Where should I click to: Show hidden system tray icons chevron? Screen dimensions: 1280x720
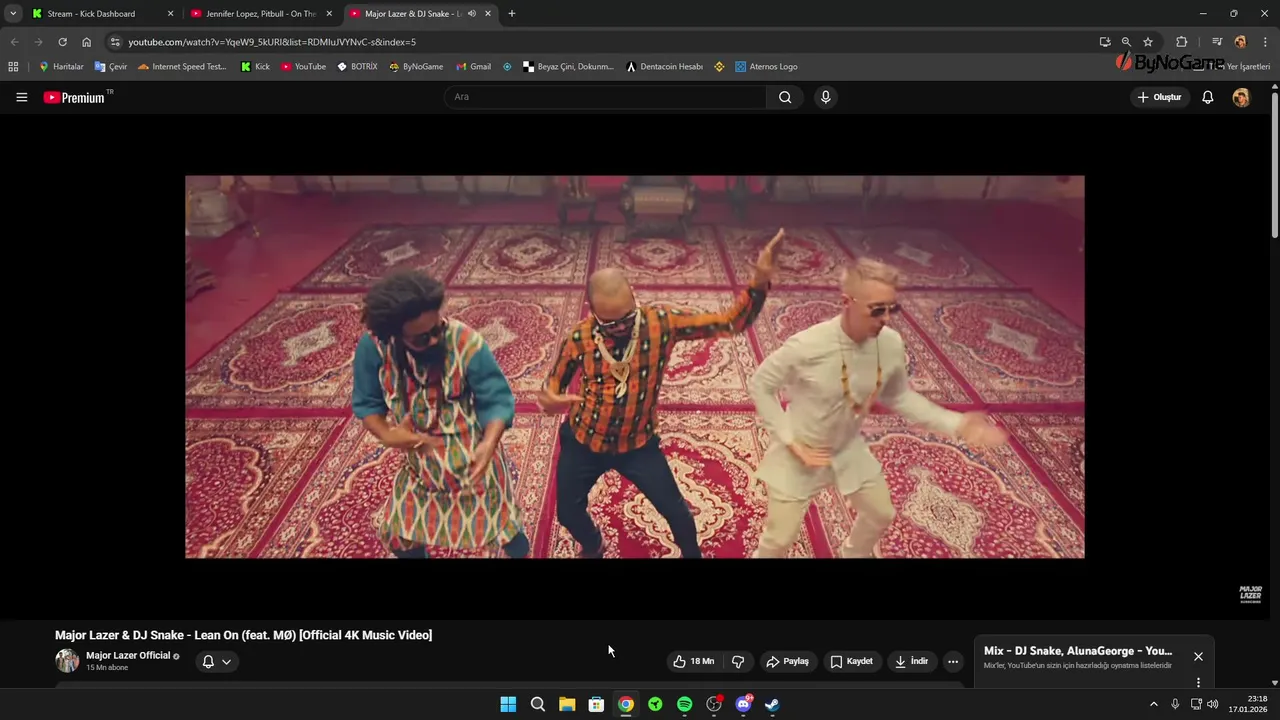coord(1153,704)
